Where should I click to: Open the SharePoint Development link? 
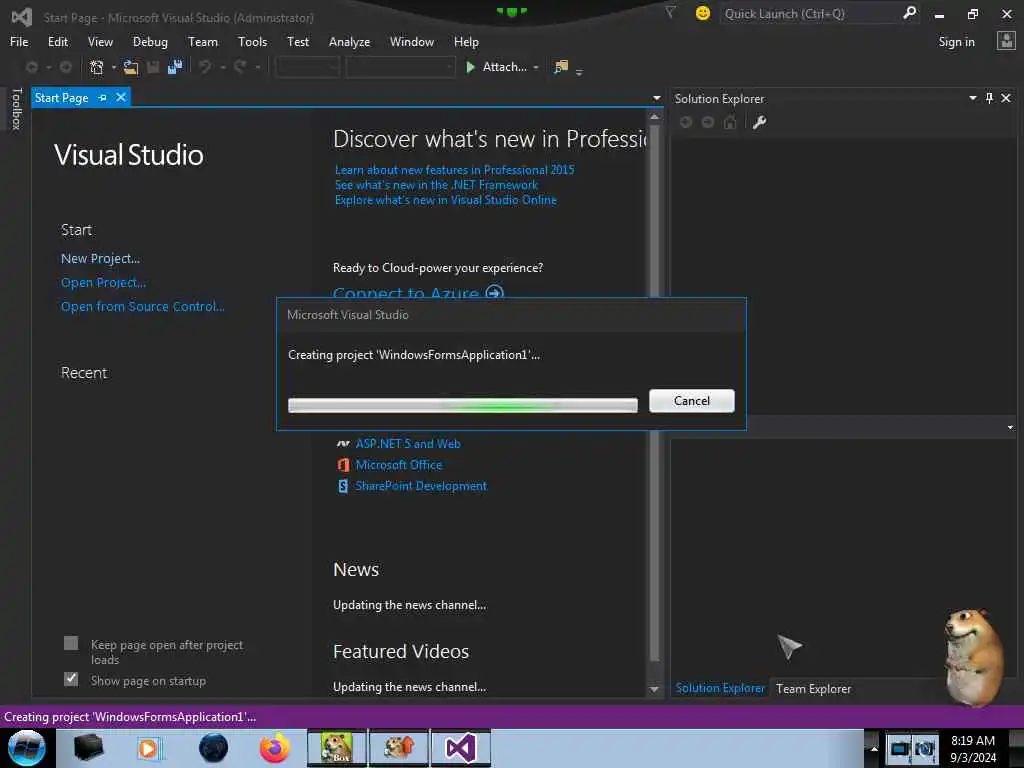click(x=421, y=486)
